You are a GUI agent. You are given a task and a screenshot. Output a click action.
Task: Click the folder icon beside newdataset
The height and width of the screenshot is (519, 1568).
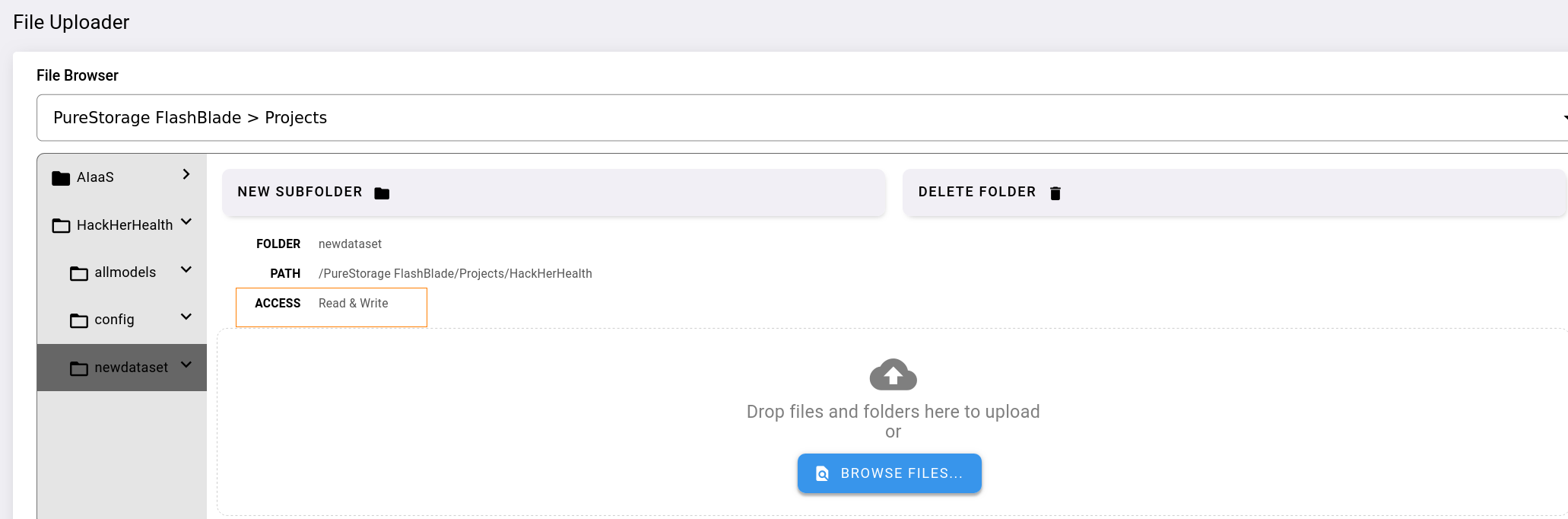(80, 367)
